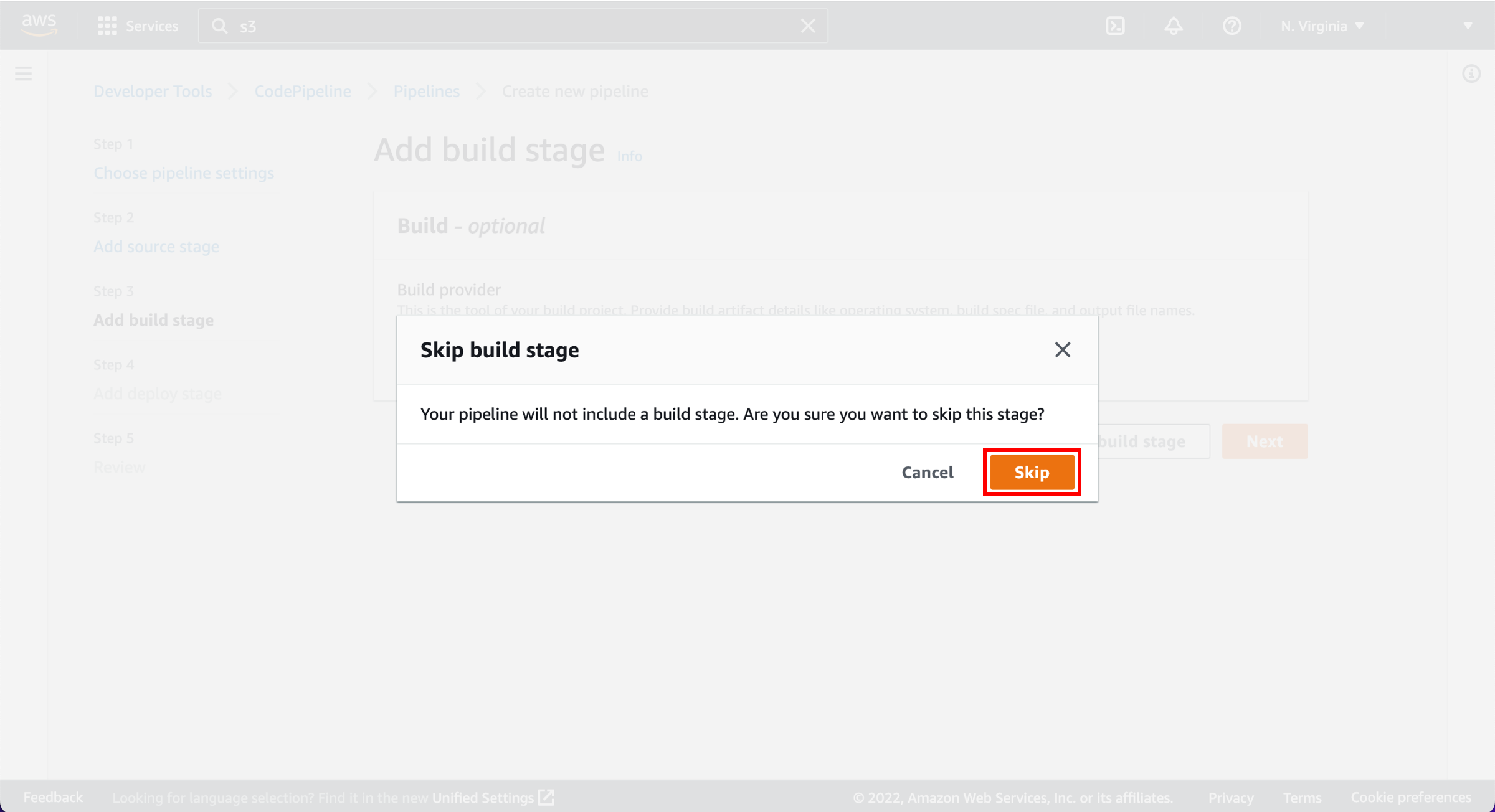Image resolution: width=1495 pixels, height=812 pixels.
Task: Confirm with the orange Skip button
Action: [x=1032, y=473]
